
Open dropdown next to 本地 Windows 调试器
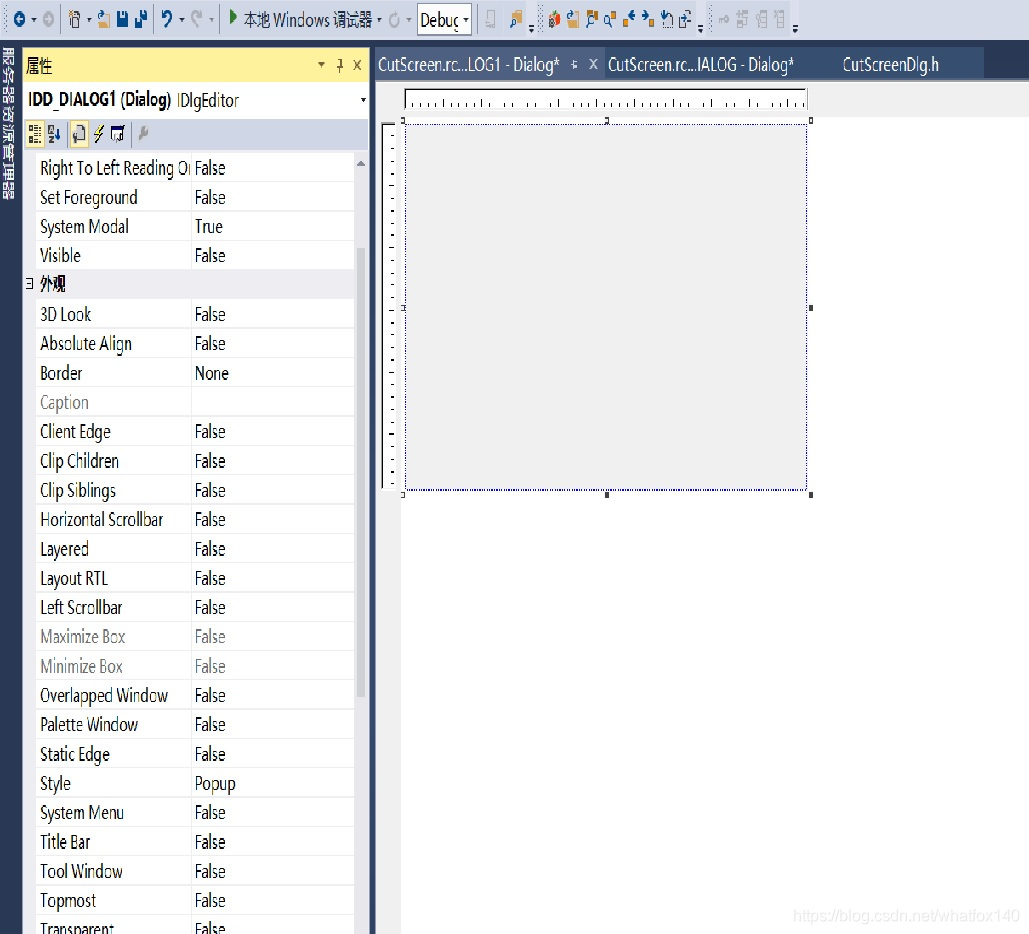pos(379,20)
